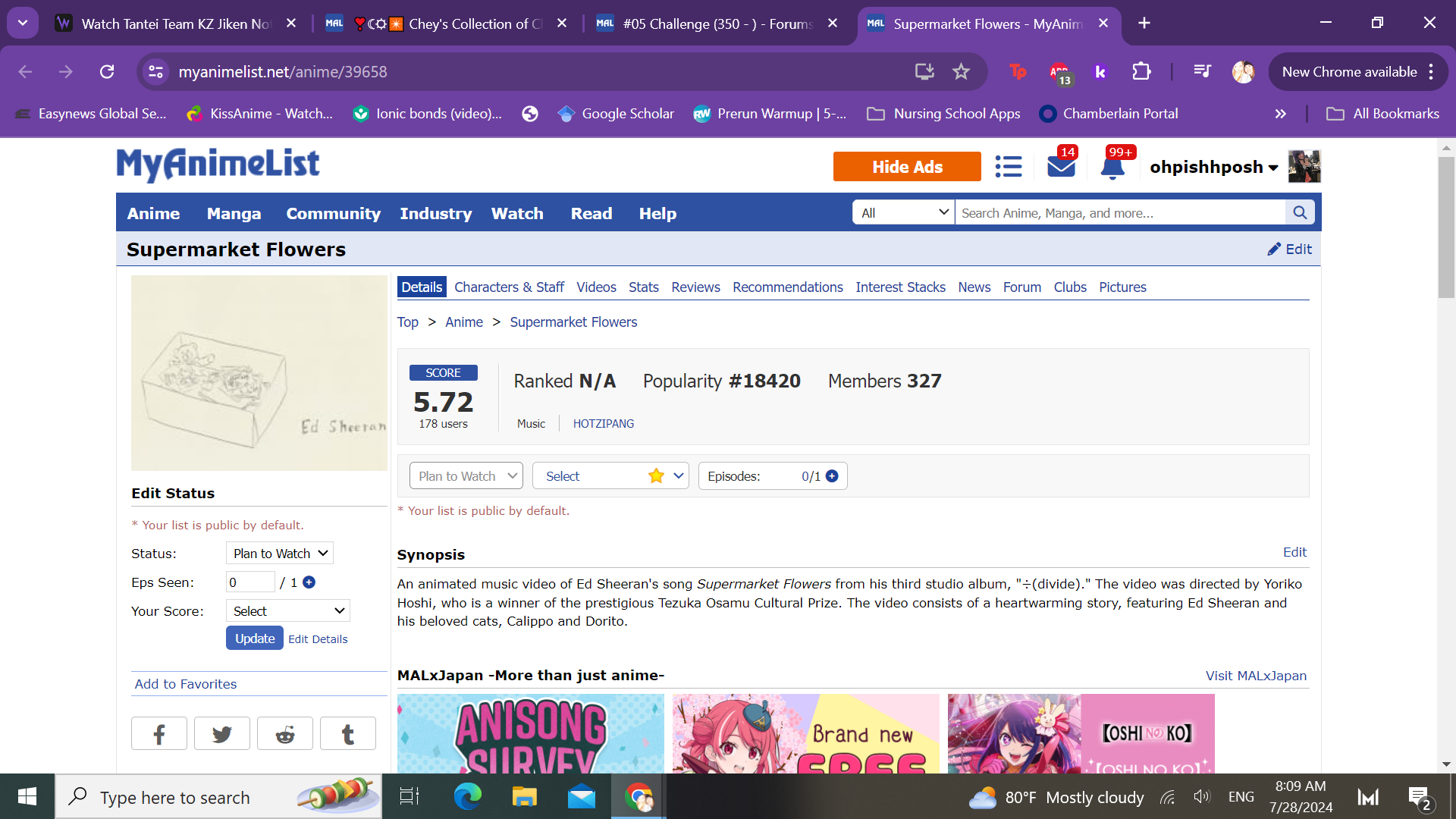Expand the ohpishhposh user menu
The width and height of the screenshot is (1456, 819).
(x=1214, y=167)
